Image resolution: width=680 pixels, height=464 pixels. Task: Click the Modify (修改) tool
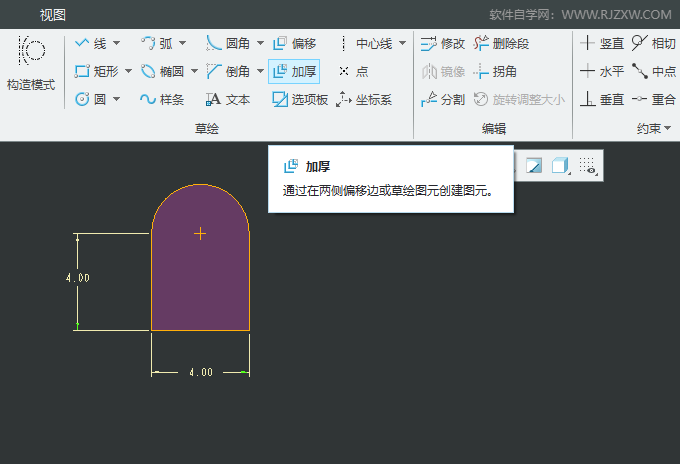(x=443, y=43)
